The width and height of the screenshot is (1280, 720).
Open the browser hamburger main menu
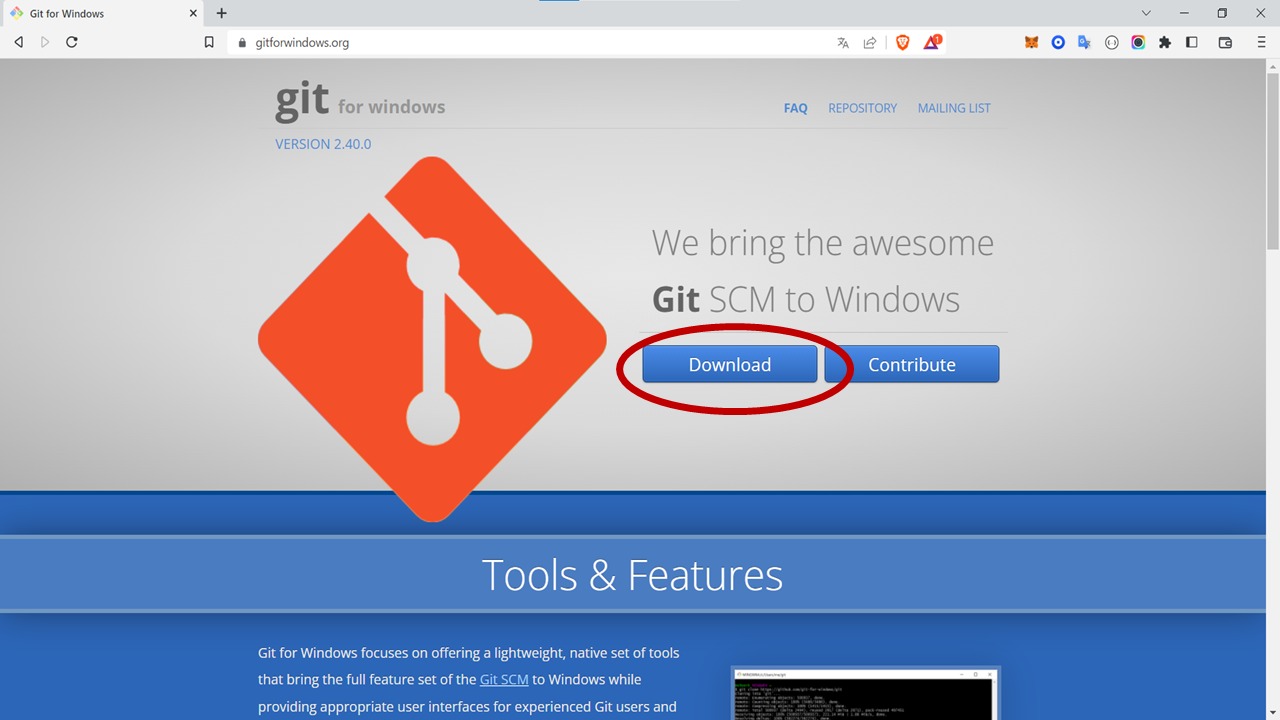[1260, 42]
